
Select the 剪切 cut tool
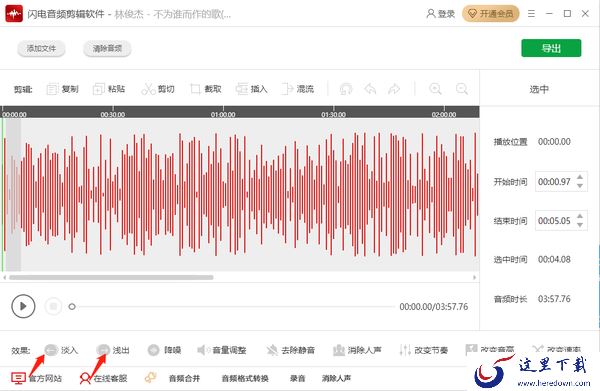click(158, 89)
